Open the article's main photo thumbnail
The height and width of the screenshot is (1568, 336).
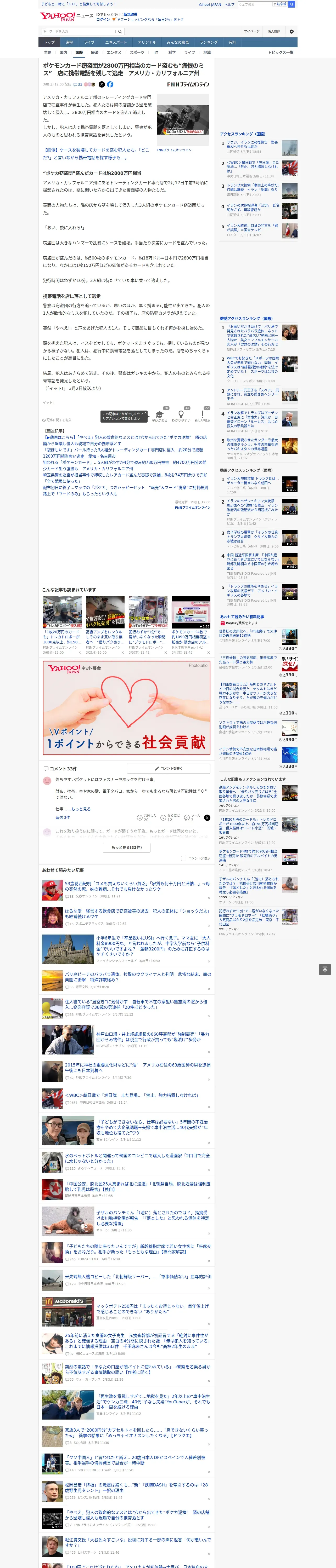click(x=183, y=119)
